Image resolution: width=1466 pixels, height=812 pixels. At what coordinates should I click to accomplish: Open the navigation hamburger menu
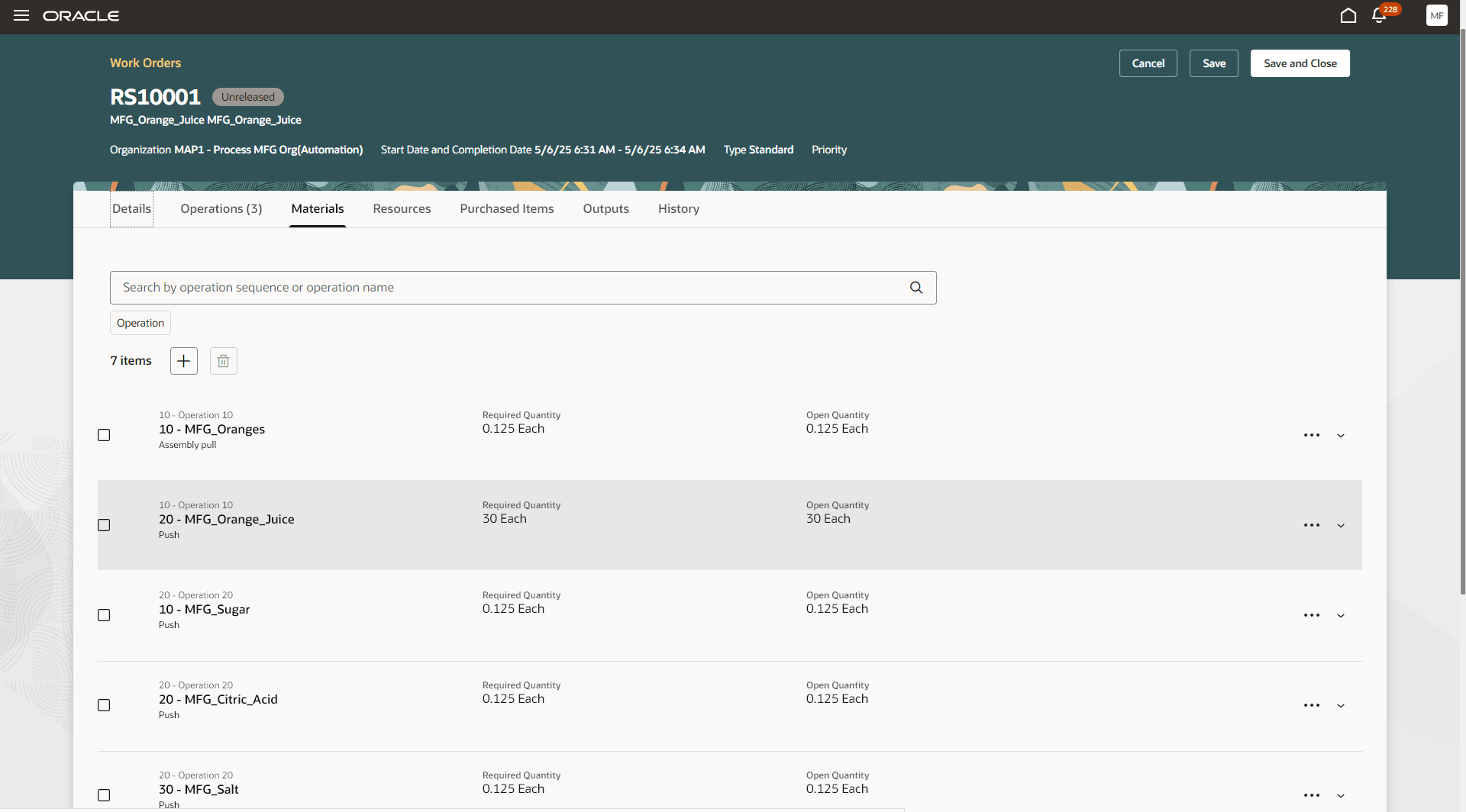(21, 15)
